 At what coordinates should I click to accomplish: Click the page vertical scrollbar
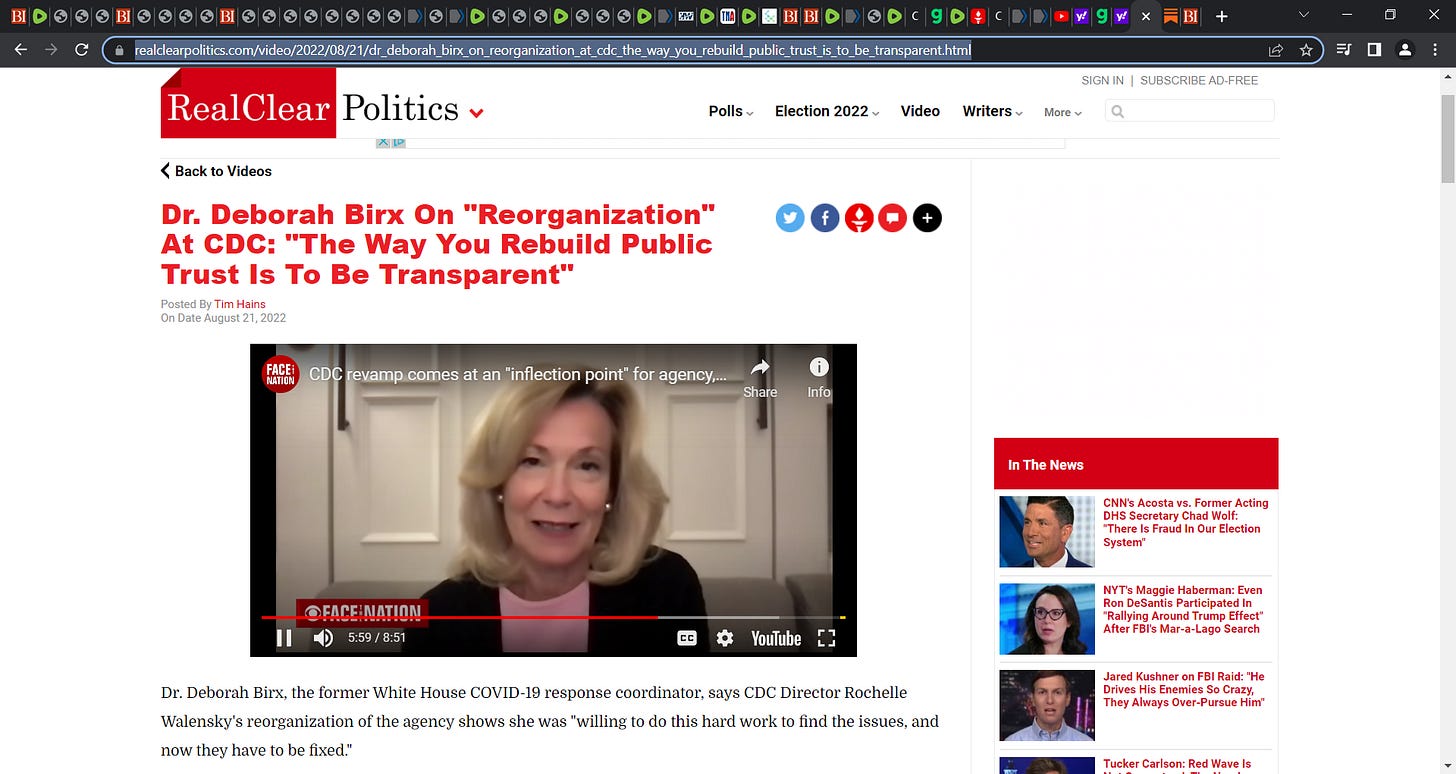click(1447, 140)
